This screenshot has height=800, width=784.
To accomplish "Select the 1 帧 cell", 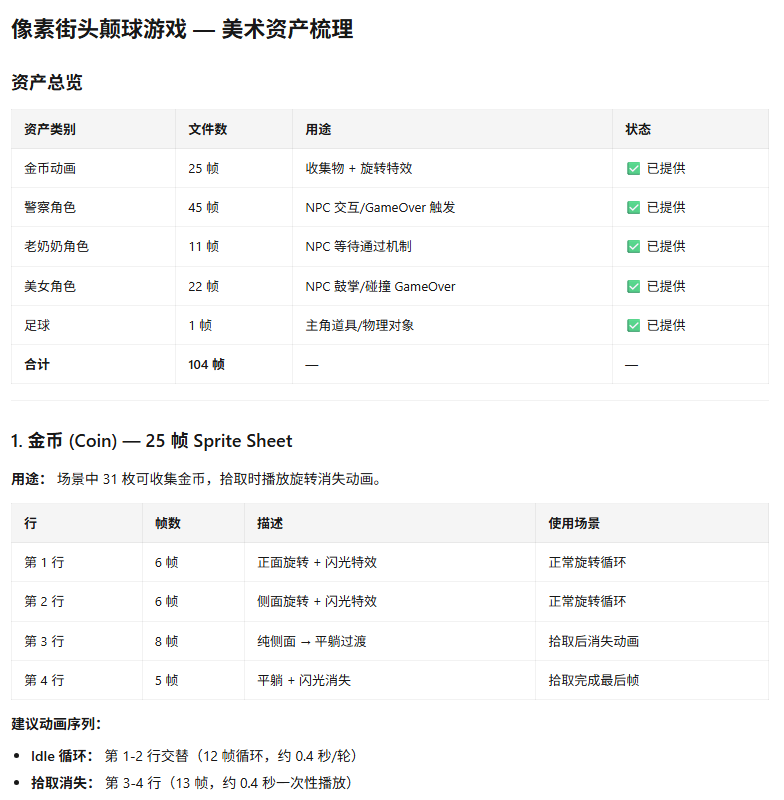I will pos(234,326).
